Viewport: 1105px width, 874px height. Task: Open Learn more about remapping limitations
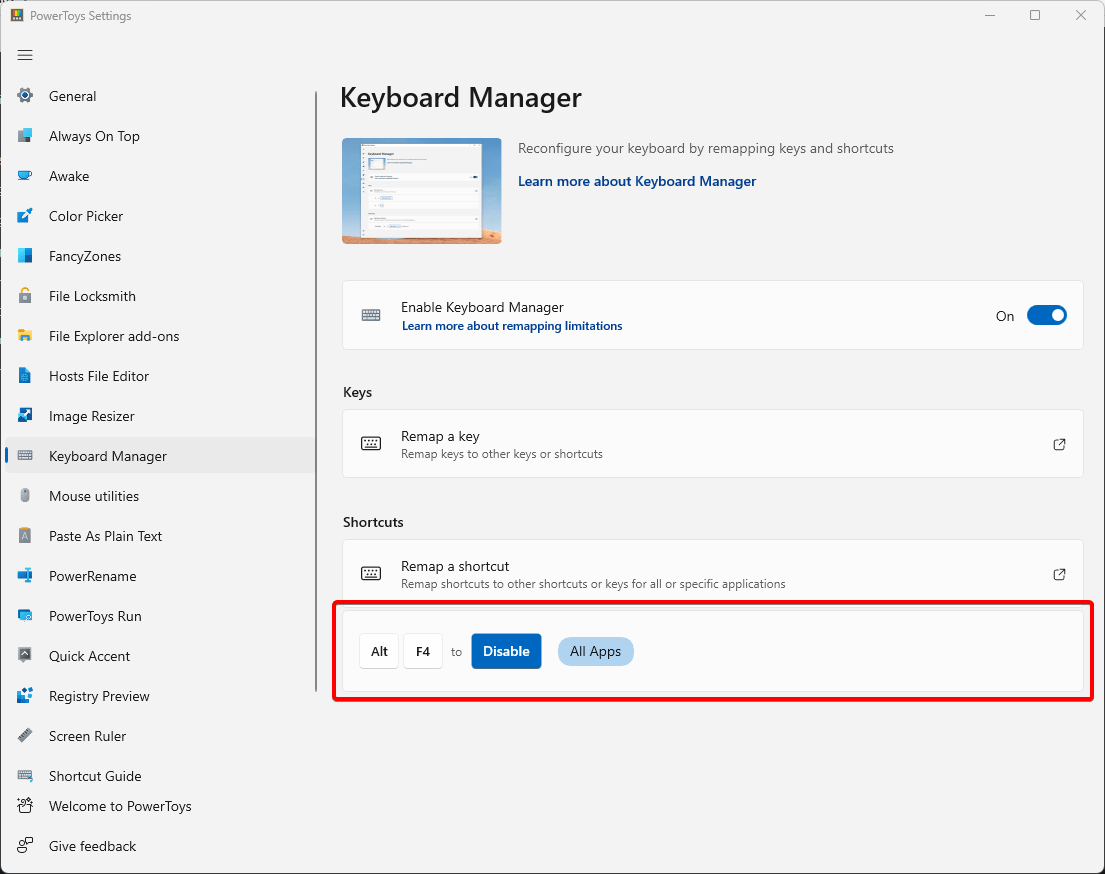point(512,326)
